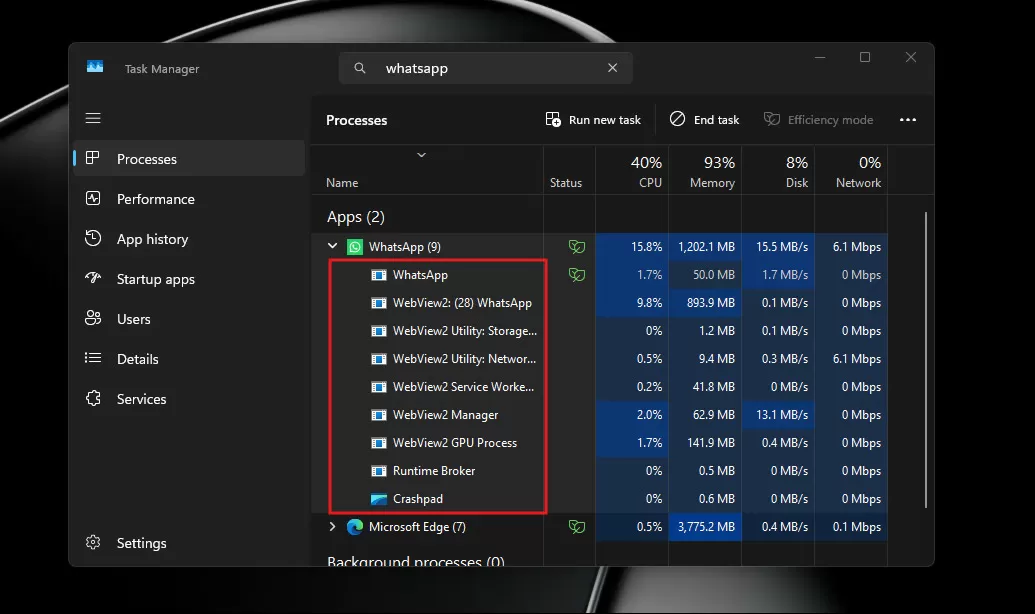Click the search magnifier icon
This screenshot has height=614, width=1035.
pos(360,68)
